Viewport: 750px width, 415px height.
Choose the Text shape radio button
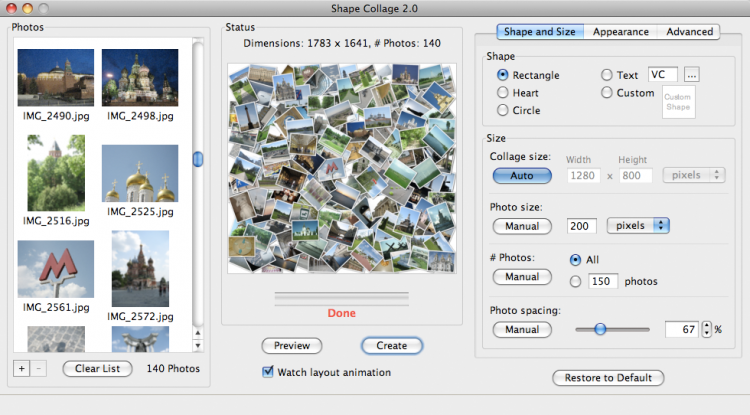pyautogui.click(x=607, y=75)
